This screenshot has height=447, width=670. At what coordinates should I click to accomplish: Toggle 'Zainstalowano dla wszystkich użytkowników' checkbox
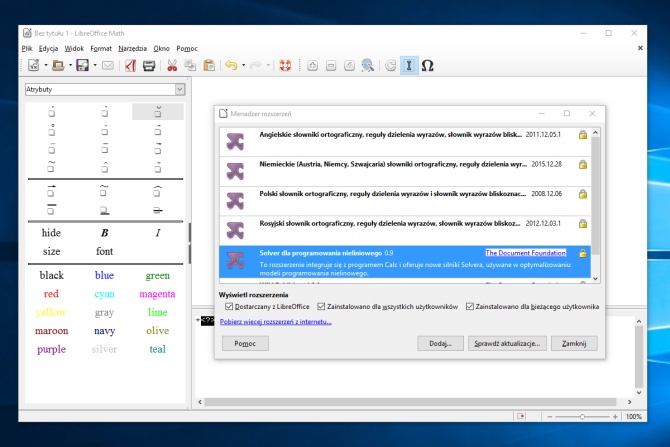click(x=321, y=307)
